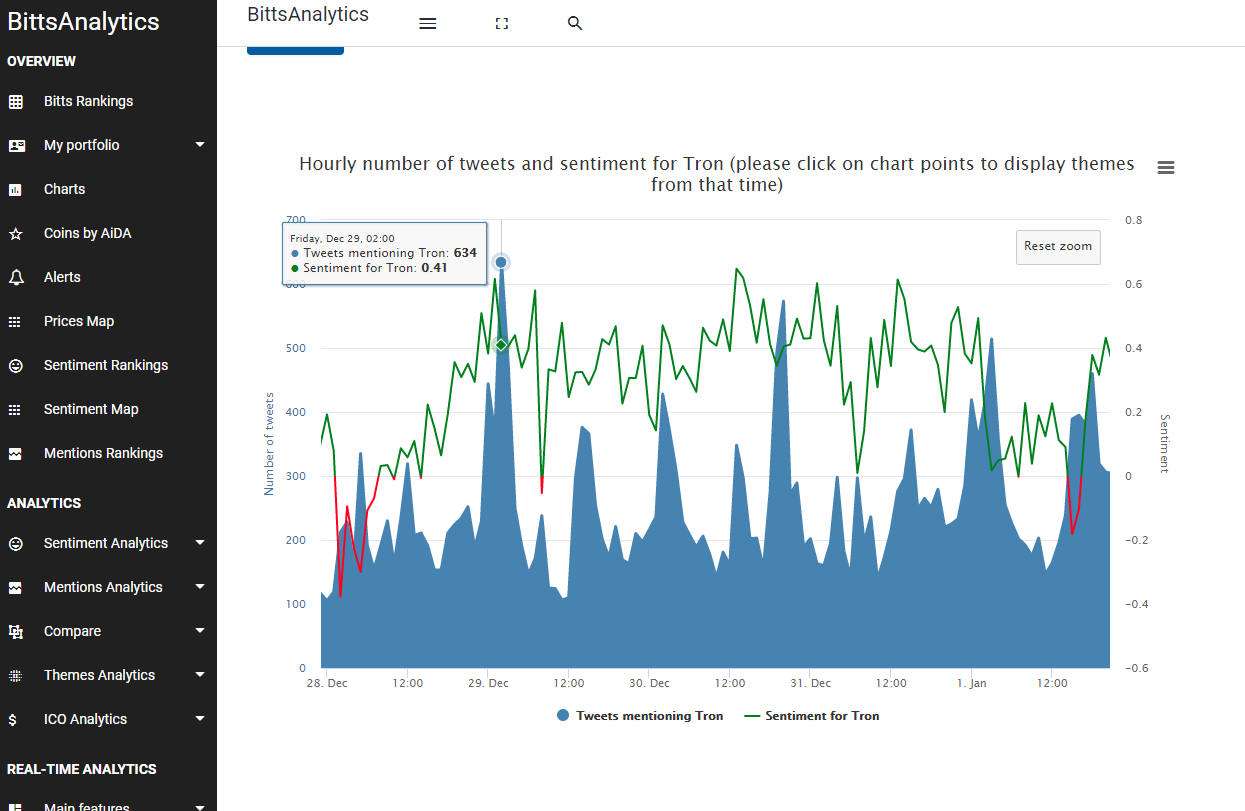This screenshot has width=1245, height=811.
Task: Click the Coins by AiDA star icon
Action: [15, 233]
